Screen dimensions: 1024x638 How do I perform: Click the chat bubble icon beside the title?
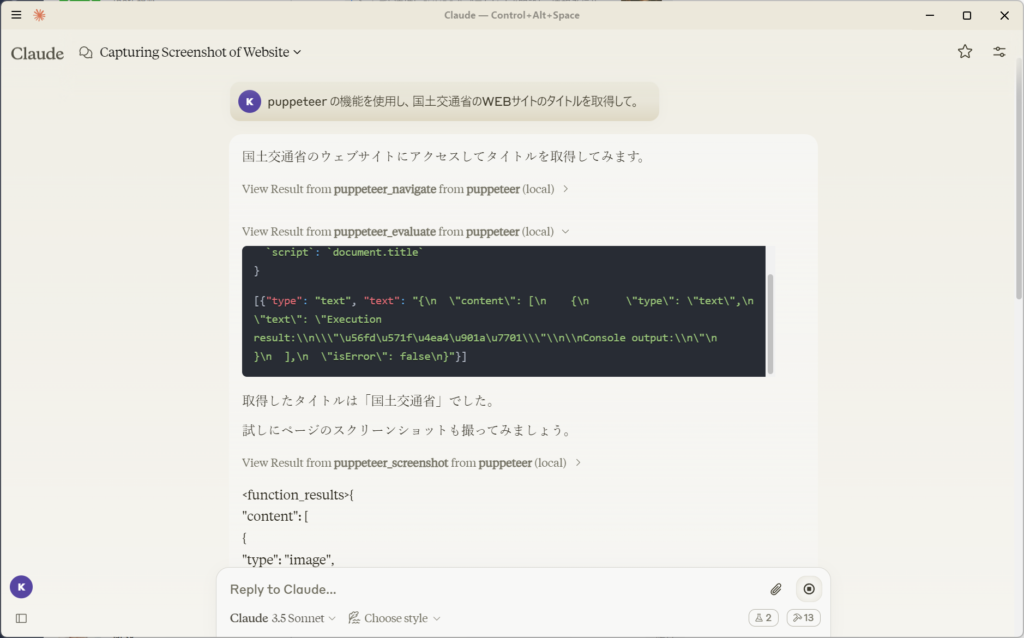click(86, 52)
